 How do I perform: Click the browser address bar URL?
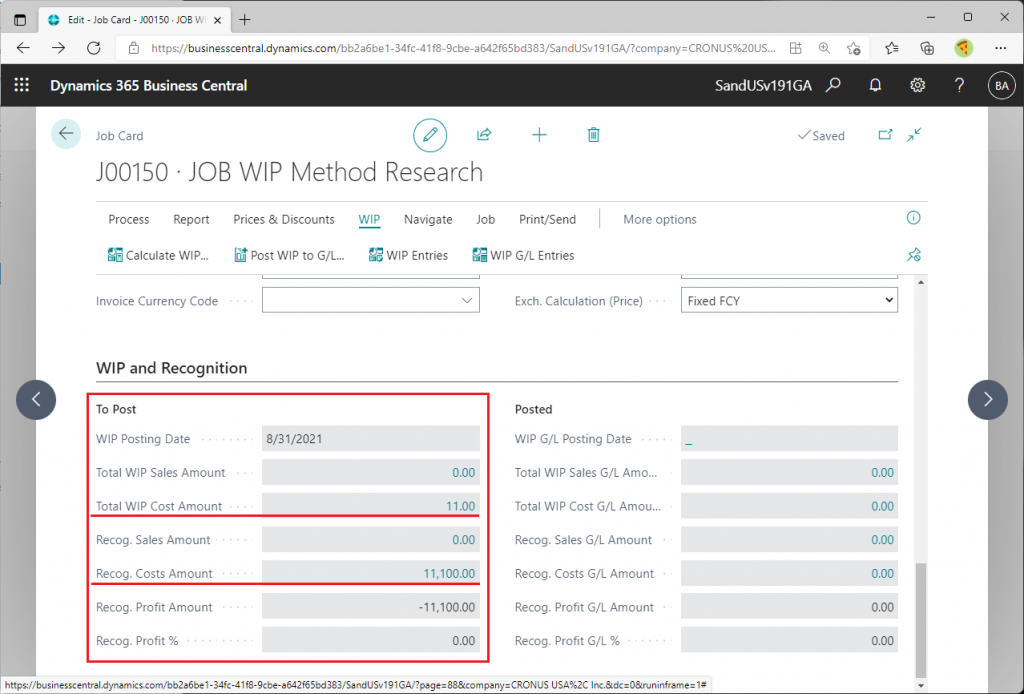(x=463, y=48)
